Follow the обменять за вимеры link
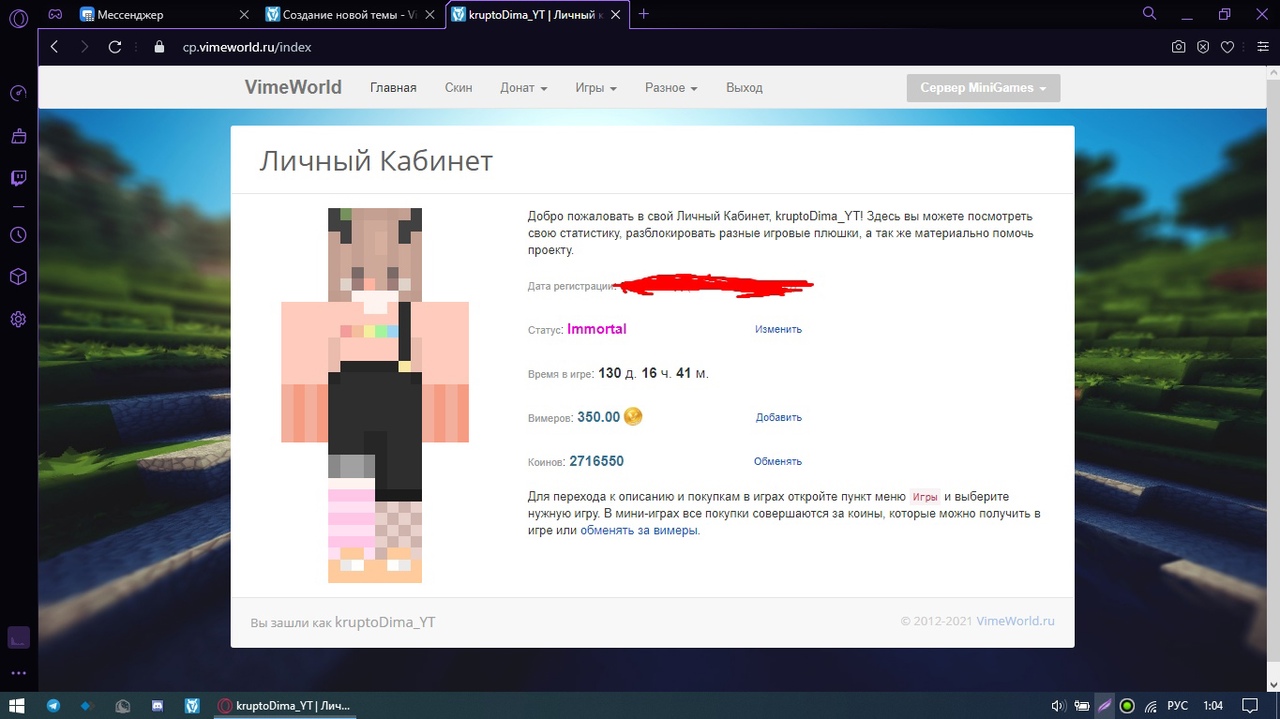This screenshot has height=719, width=1280. coord(640,531)
